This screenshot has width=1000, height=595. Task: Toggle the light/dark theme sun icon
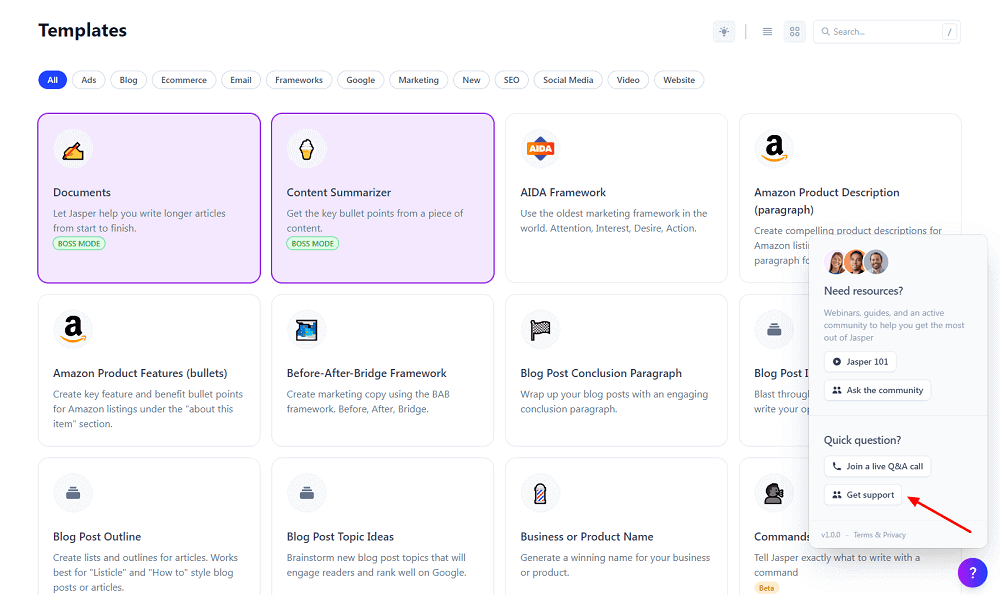[x=724, y=31]
